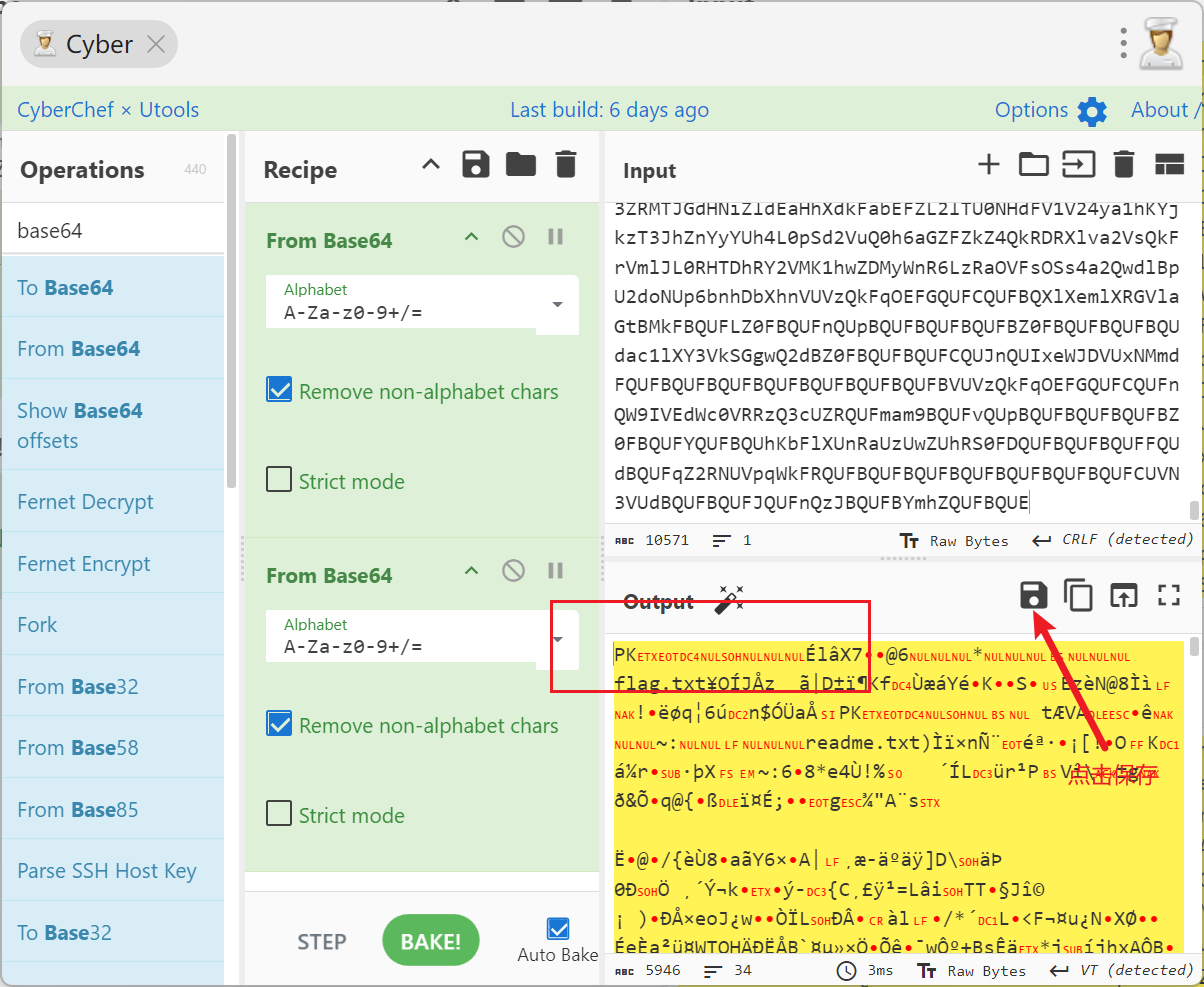Select Show Base64 offsets operation
The height and width of the screenshot is (987, 1204).
point(114,425)
